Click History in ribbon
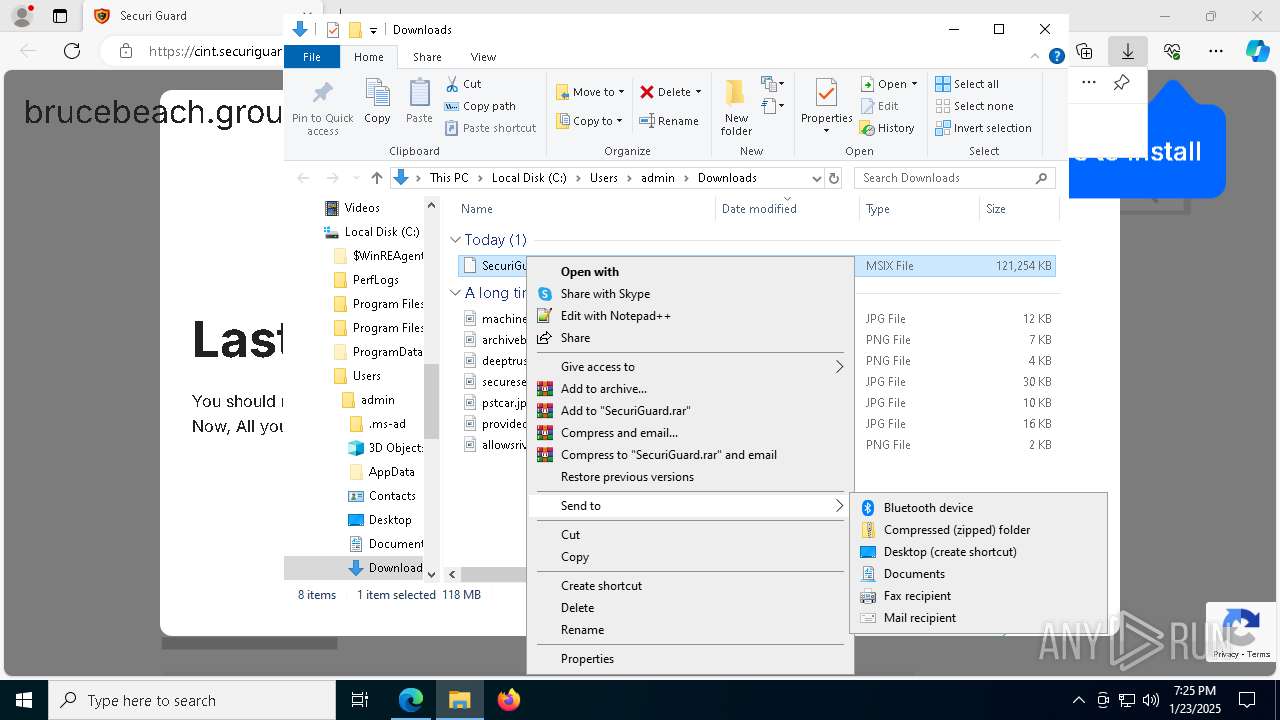The width and height of the screenshot is (1280, 720). [887, 128]
